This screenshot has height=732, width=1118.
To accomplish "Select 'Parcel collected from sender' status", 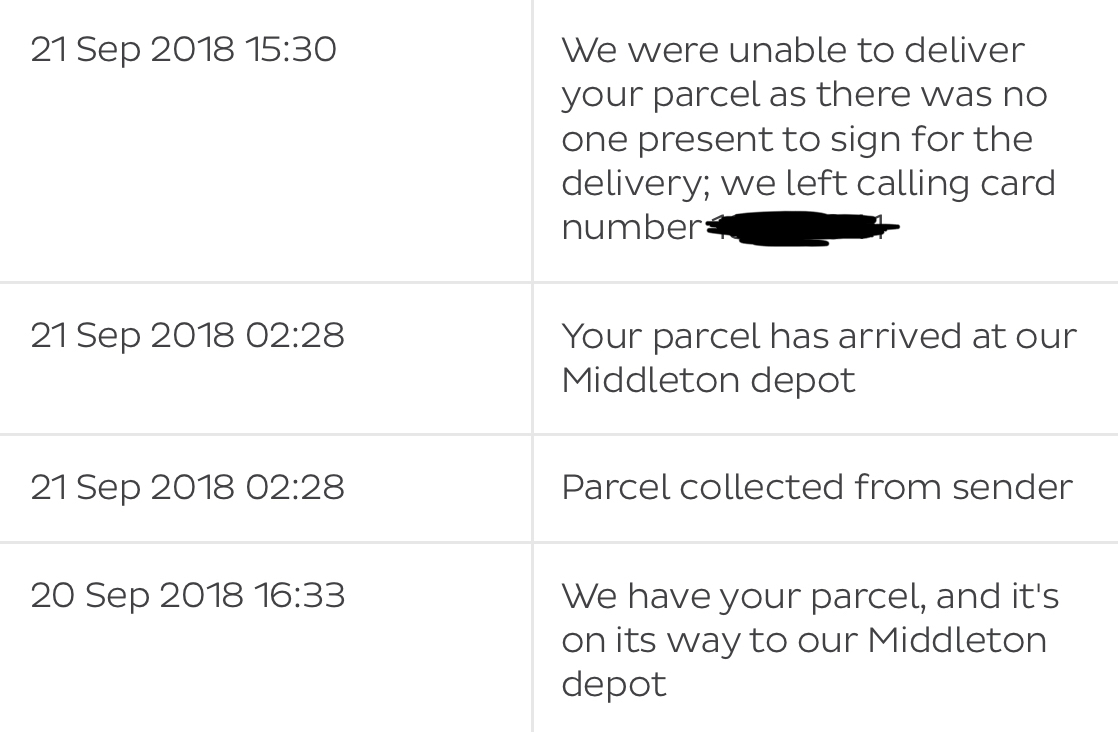I will point(816,488).
